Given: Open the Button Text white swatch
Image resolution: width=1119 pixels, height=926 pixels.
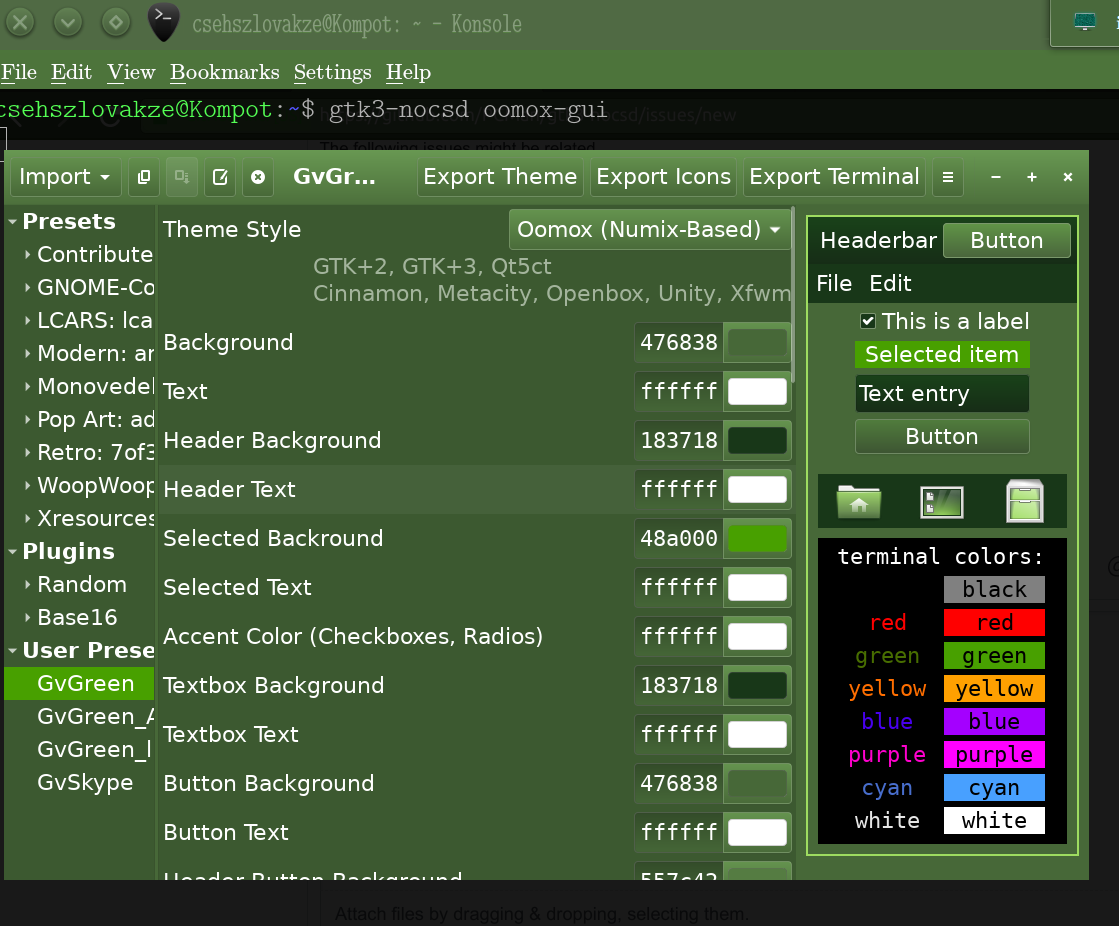Looking at the screenshot, I should coord(757,832).
